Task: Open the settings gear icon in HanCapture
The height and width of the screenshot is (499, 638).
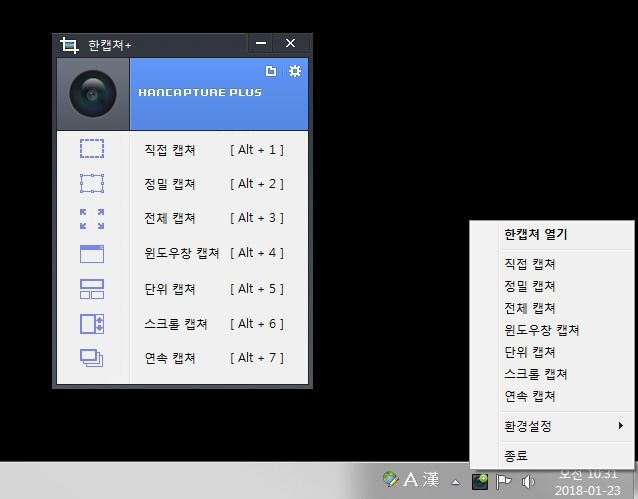Action: (x=295, y=71)
